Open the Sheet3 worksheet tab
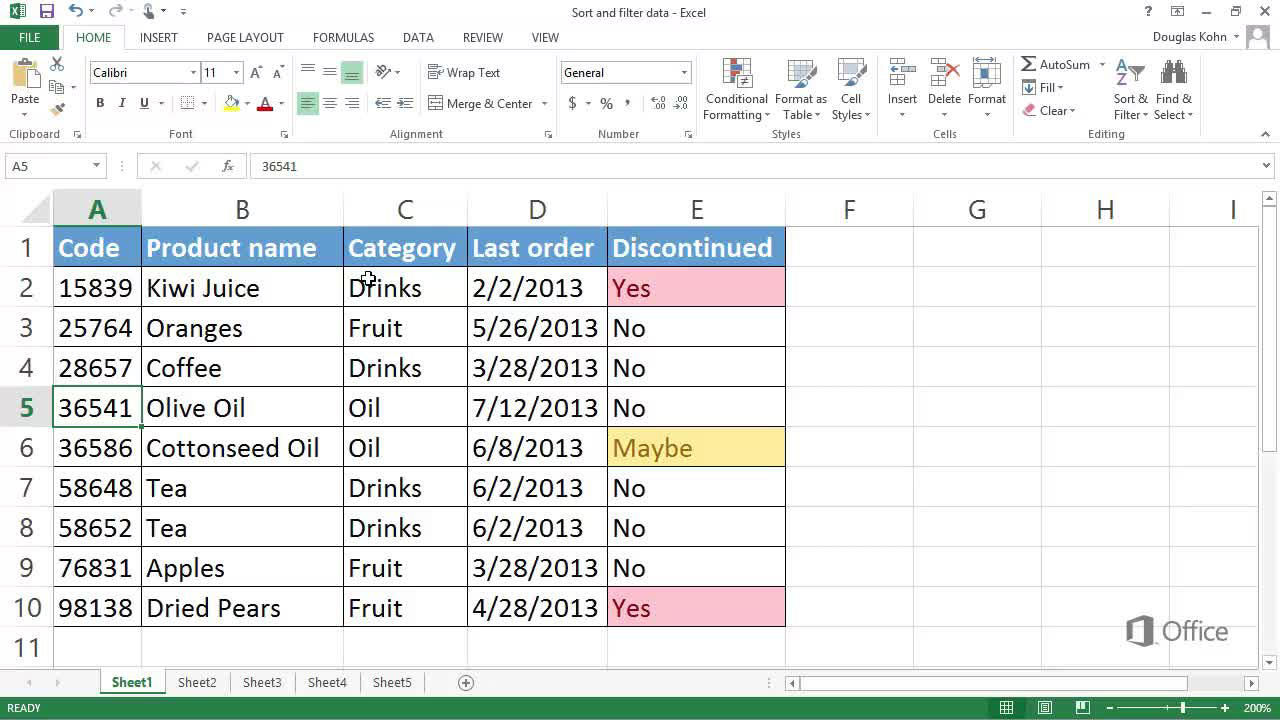This screenshot has width=1280, height=720. tap(261, 682)
